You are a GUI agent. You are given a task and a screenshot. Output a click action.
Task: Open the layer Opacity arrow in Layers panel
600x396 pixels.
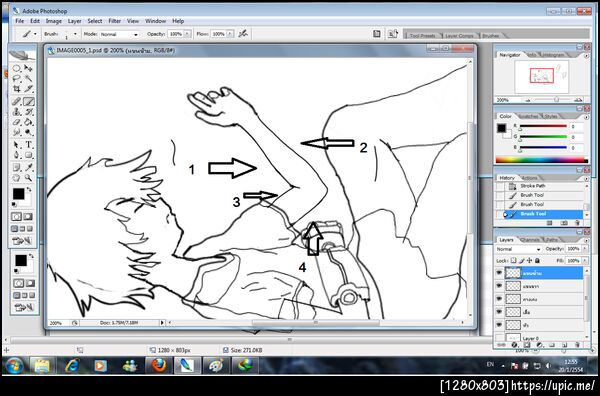tap(585, 249)
